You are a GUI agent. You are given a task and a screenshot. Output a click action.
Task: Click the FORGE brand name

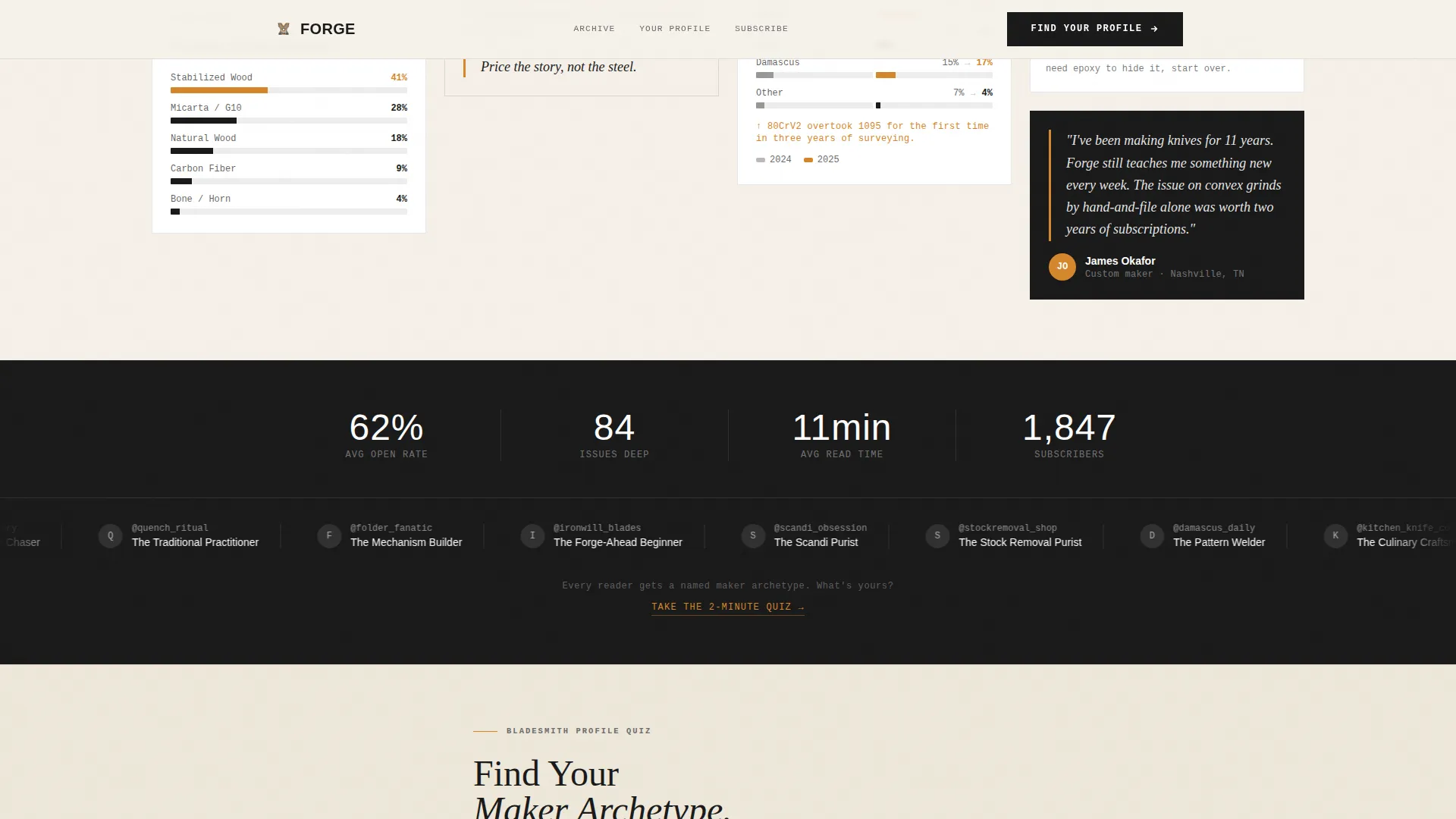pyautogui.click(x=328, y=29)
